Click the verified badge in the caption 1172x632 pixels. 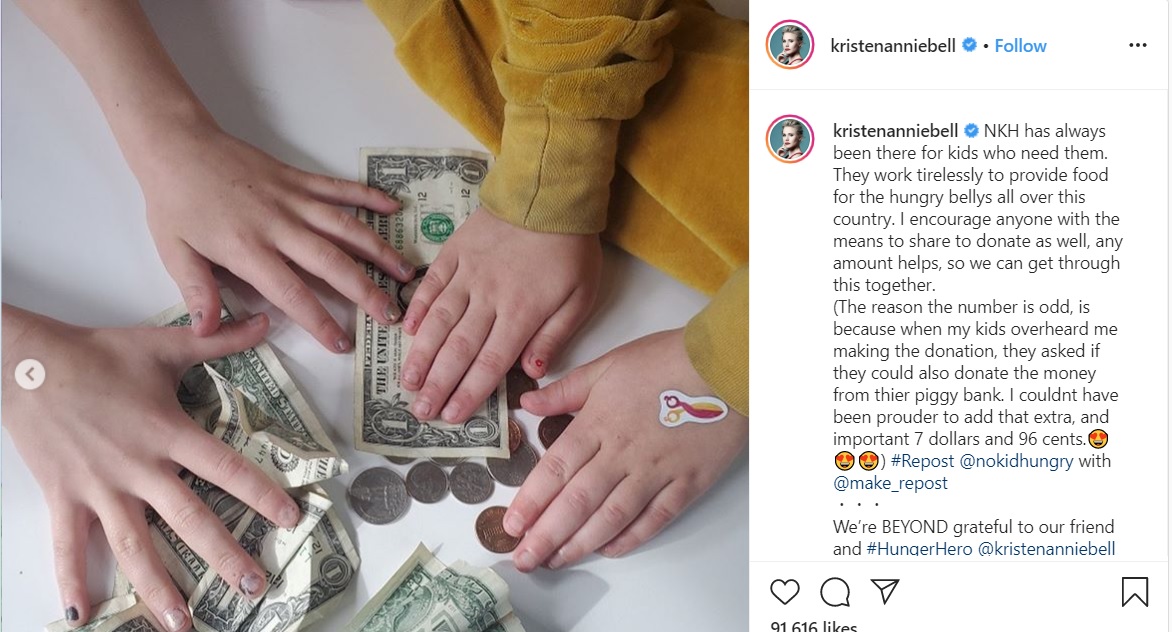[x=971, y=131]
